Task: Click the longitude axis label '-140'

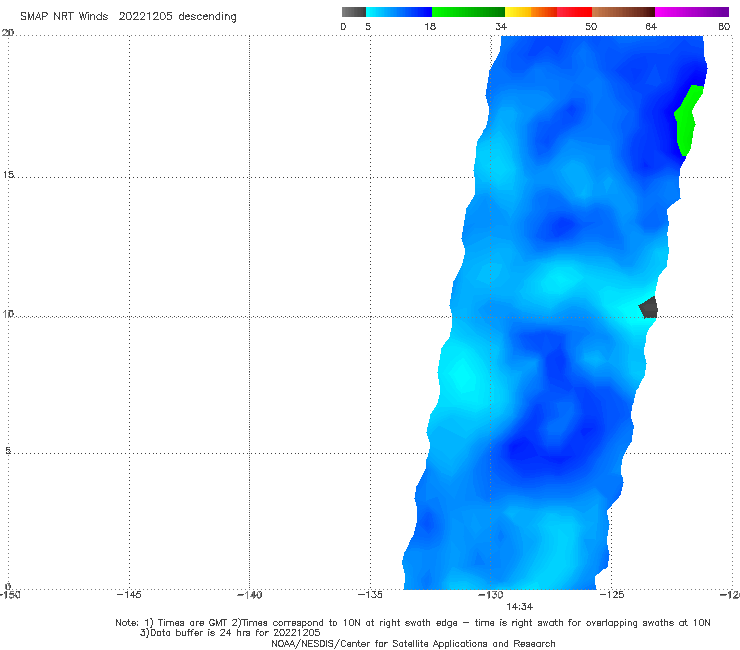Action: pyautogui.click(x=249, y=595)
